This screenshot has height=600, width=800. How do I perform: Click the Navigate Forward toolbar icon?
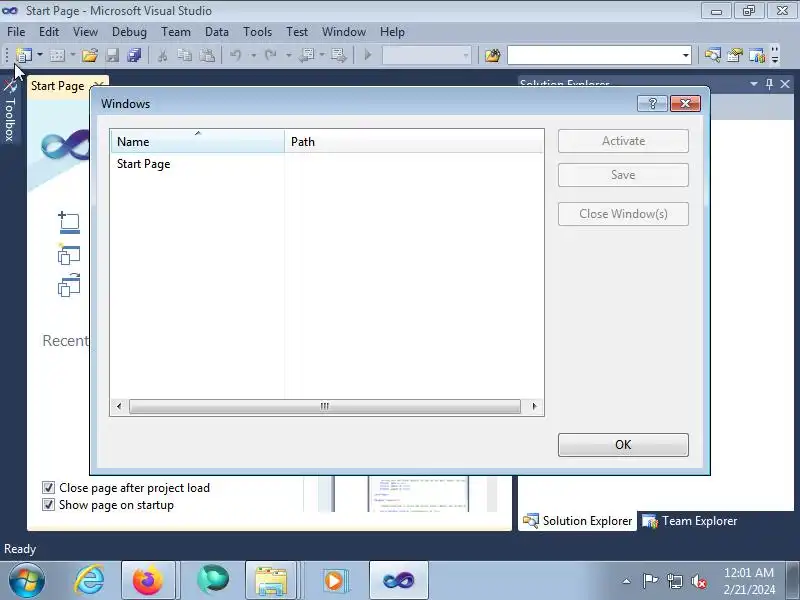click(x=339, y=55)
